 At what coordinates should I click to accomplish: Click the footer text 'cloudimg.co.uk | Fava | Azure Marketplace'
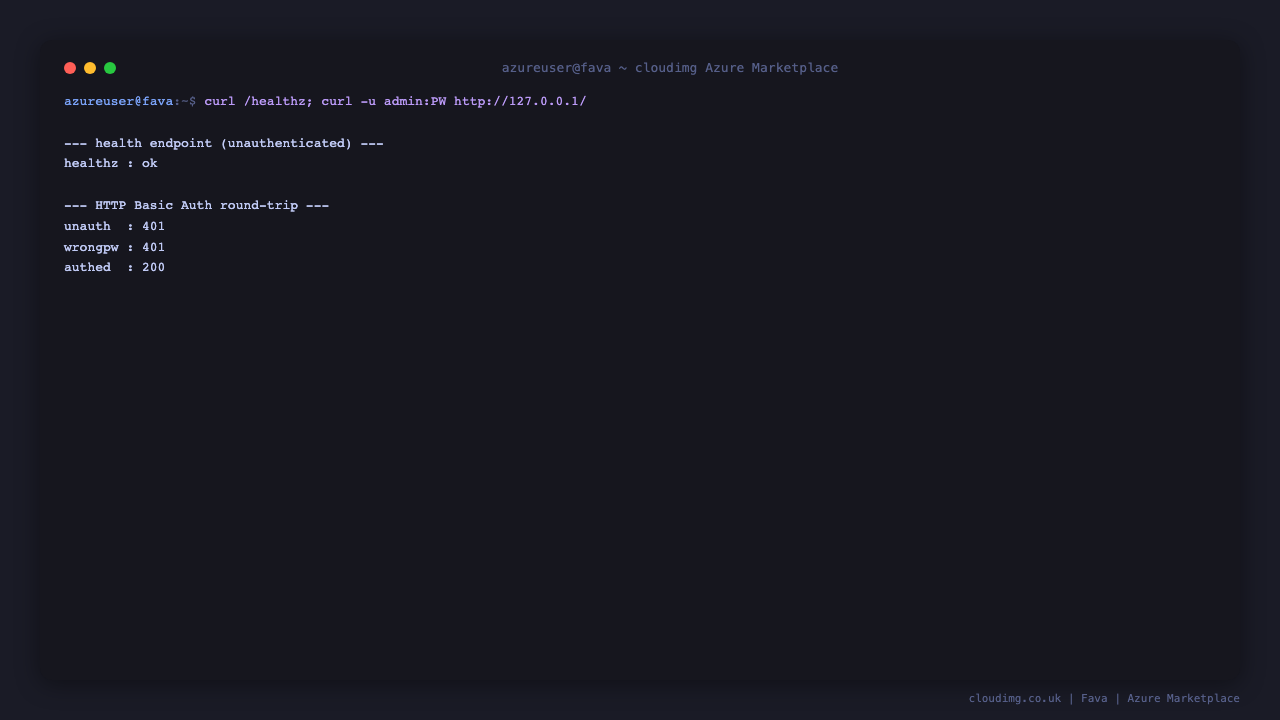1104,698
